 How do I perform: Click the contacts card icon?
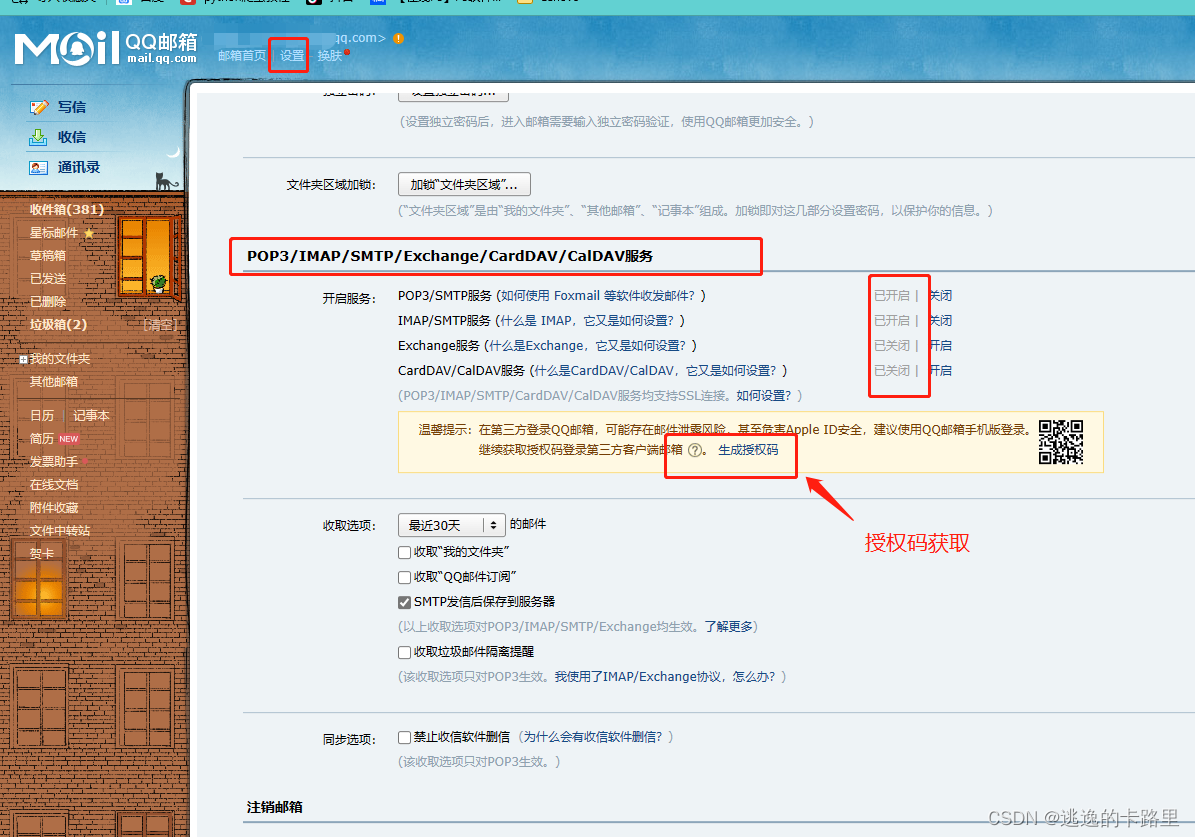click(38, 168)
